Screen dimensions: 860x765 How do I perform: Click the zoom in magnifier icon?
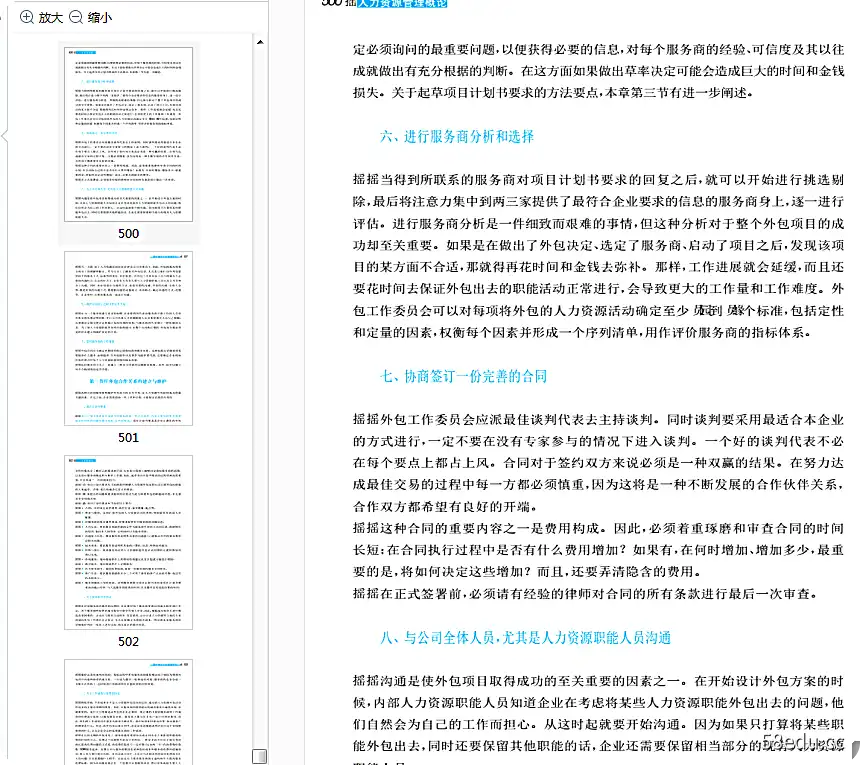pyautogui.click(x=27, y=17)
